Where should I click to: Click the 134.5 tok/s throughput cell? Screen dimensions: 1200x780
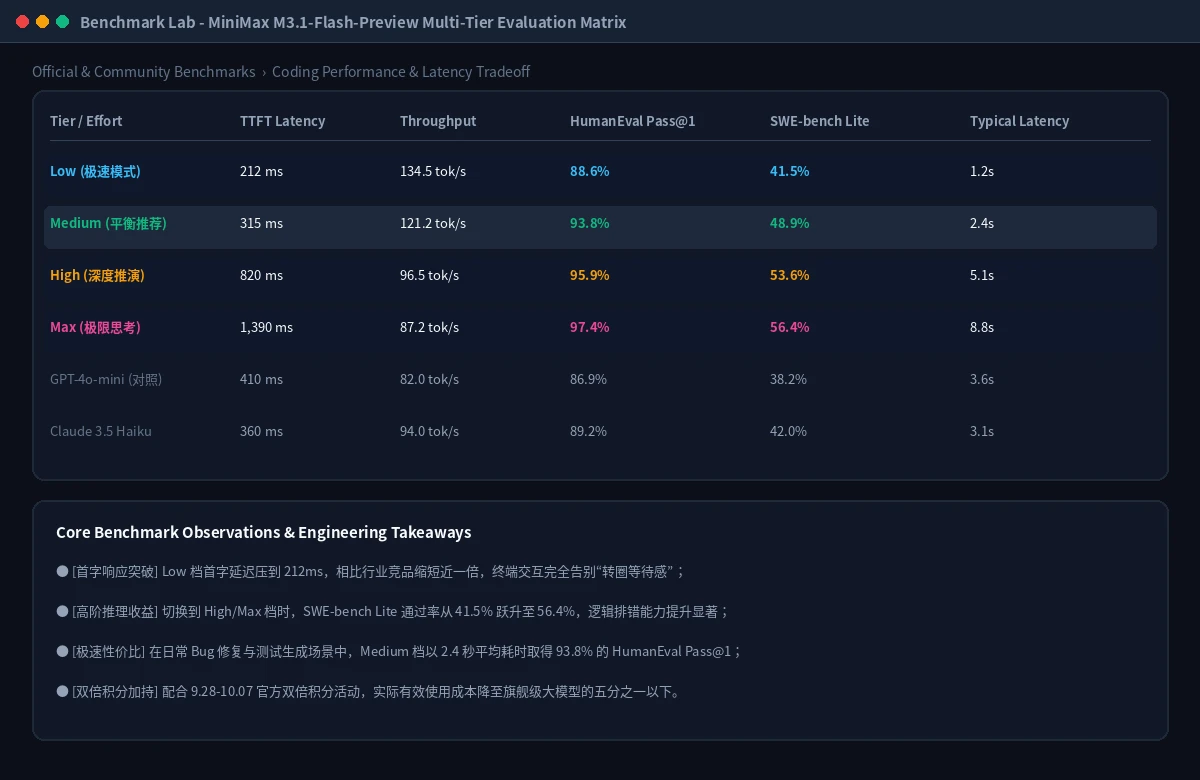click(x=433, y=171)
